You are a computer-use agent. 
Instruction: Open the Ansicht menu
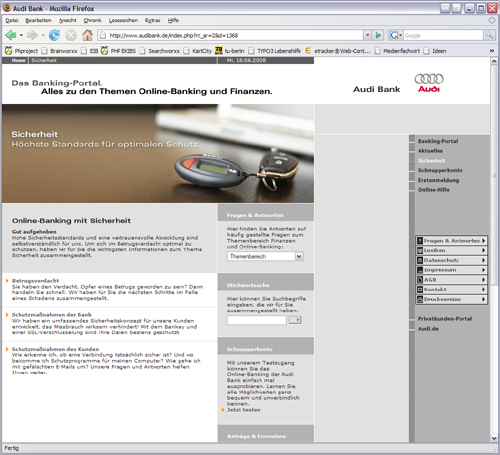point(68,20)
